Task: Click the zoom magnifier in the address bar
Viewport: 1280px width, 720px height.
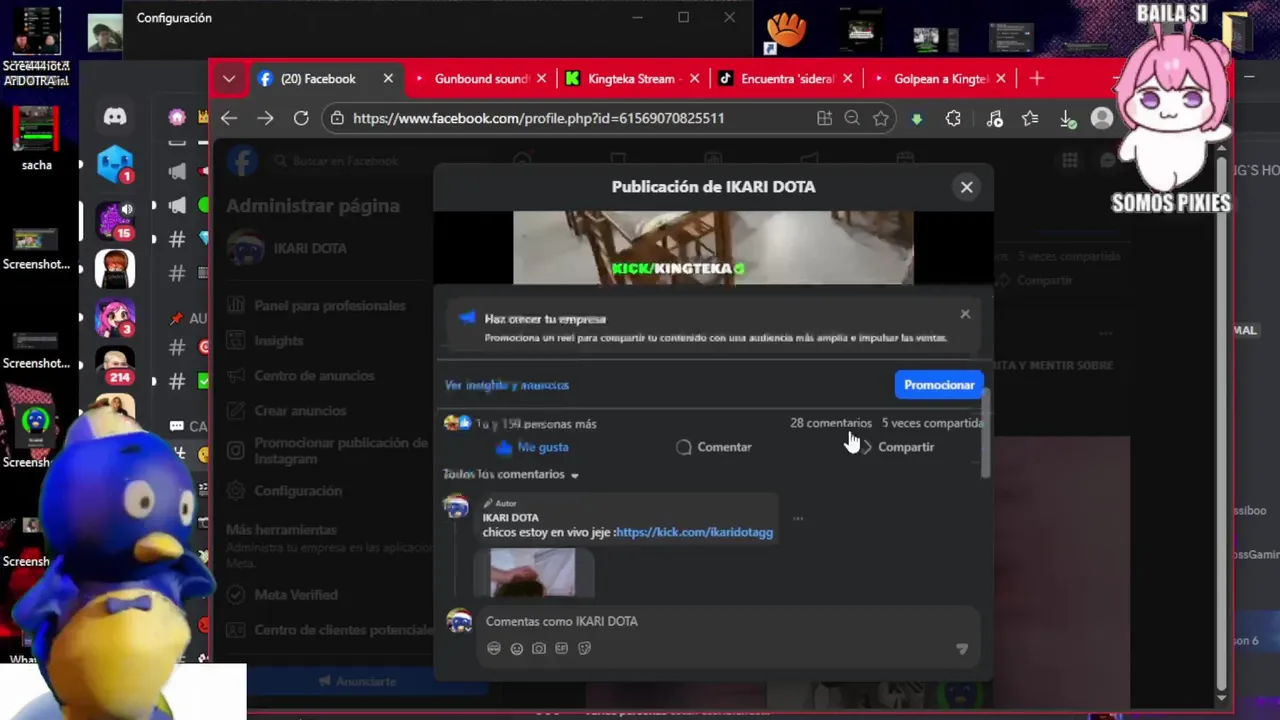Action: click(x=852, y=118)
